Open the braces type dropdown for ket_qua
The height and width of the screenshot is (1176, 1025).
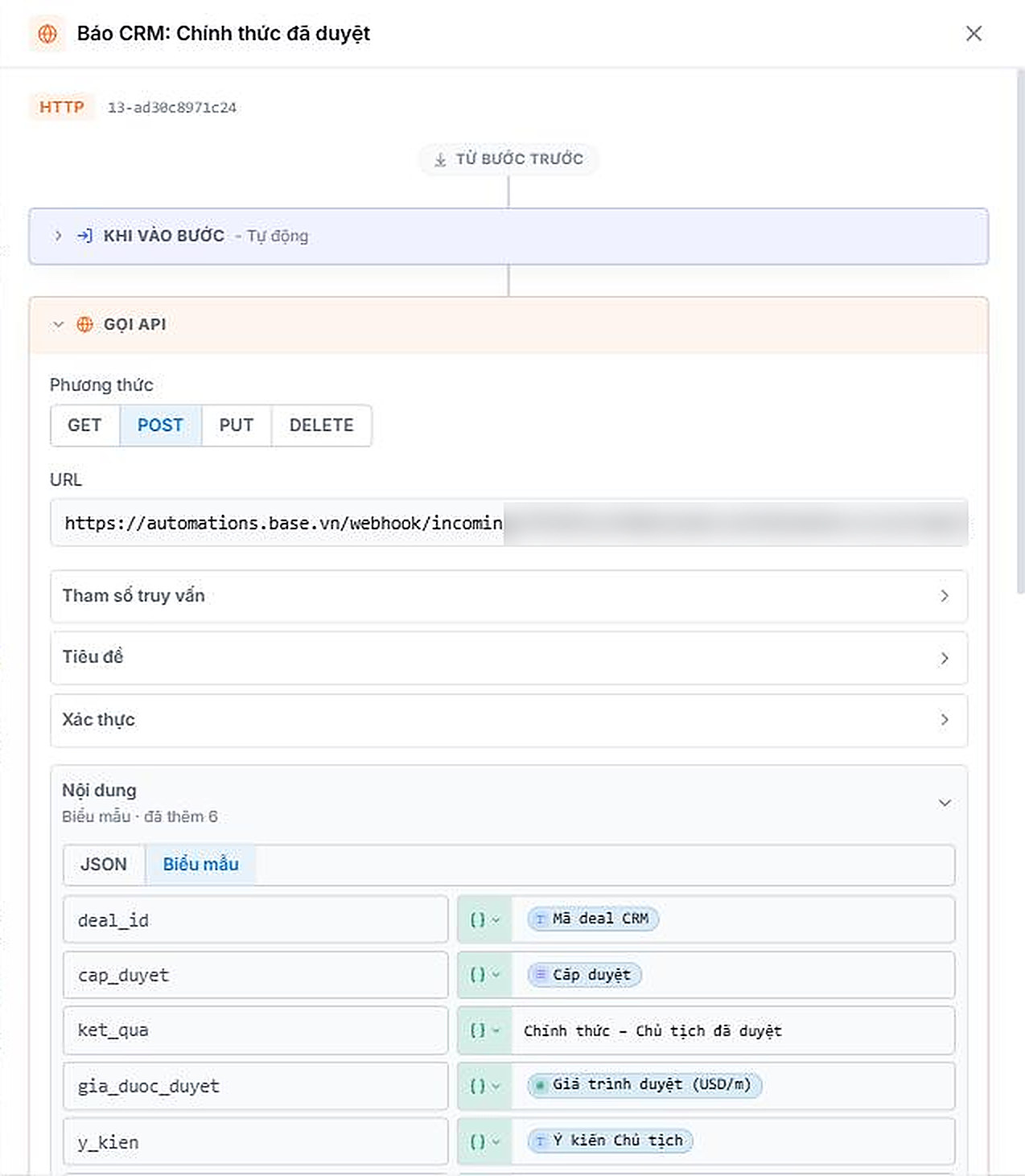tap(484, 1030)
